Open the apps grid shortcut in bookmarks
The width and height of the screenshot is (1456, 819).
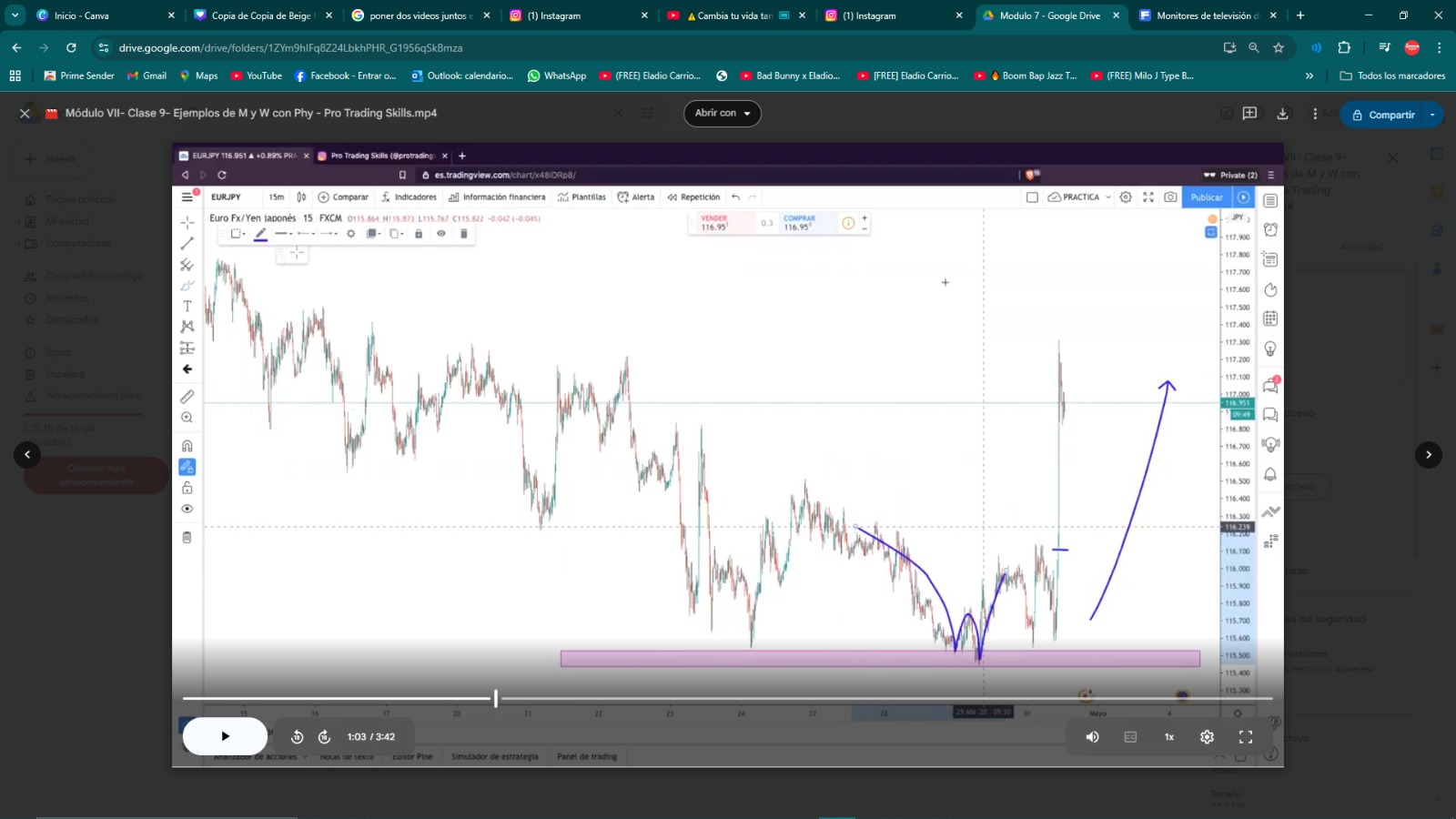point(15,76)
